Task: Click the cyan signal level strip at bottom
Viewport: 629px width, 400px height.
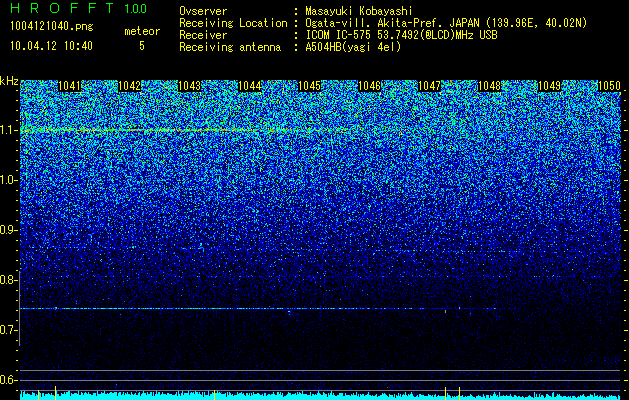Action: click(x=321, y=396)
